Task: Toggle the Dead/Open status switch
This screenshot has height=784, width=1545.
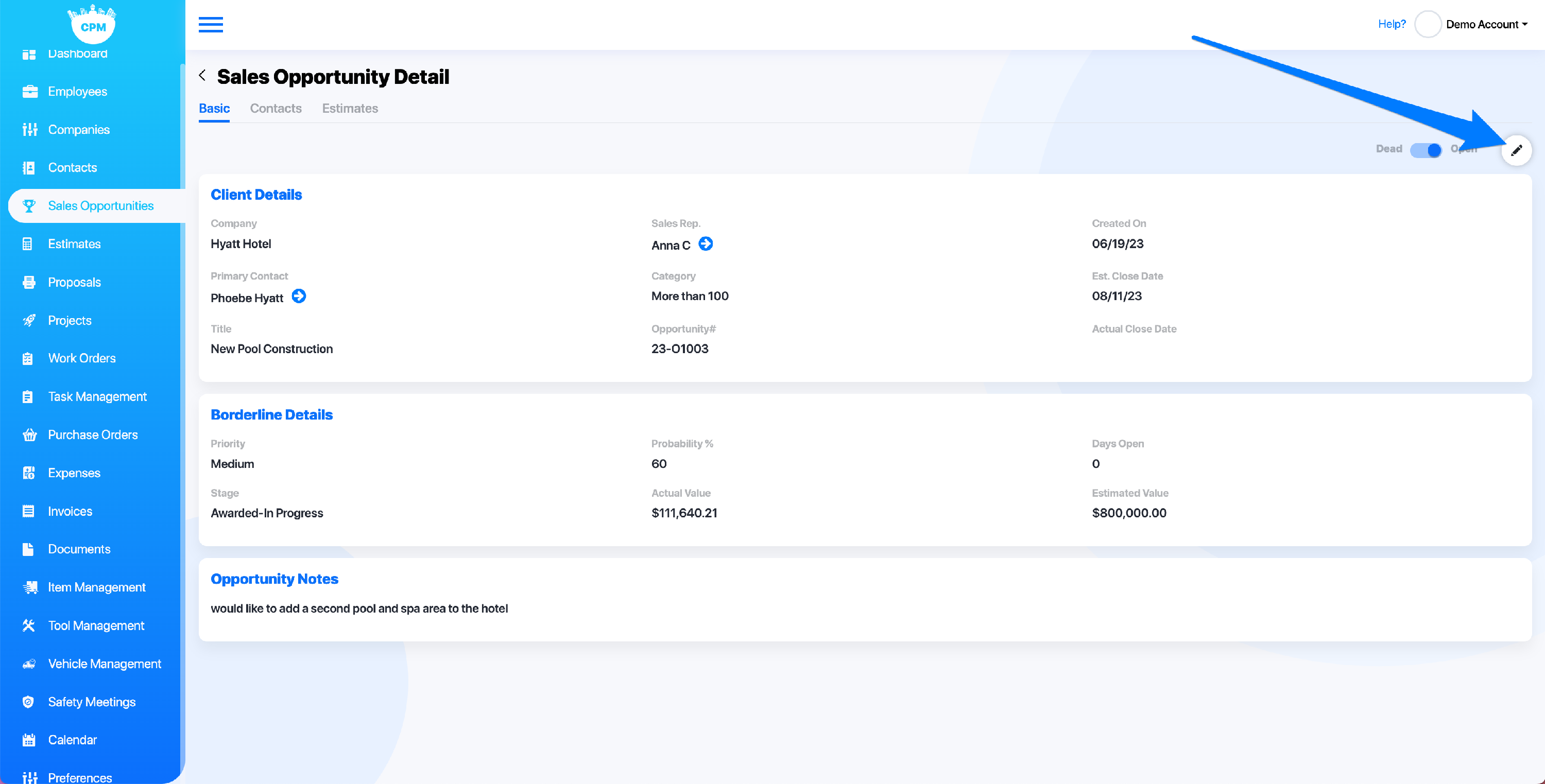Action: point(1425,150)
